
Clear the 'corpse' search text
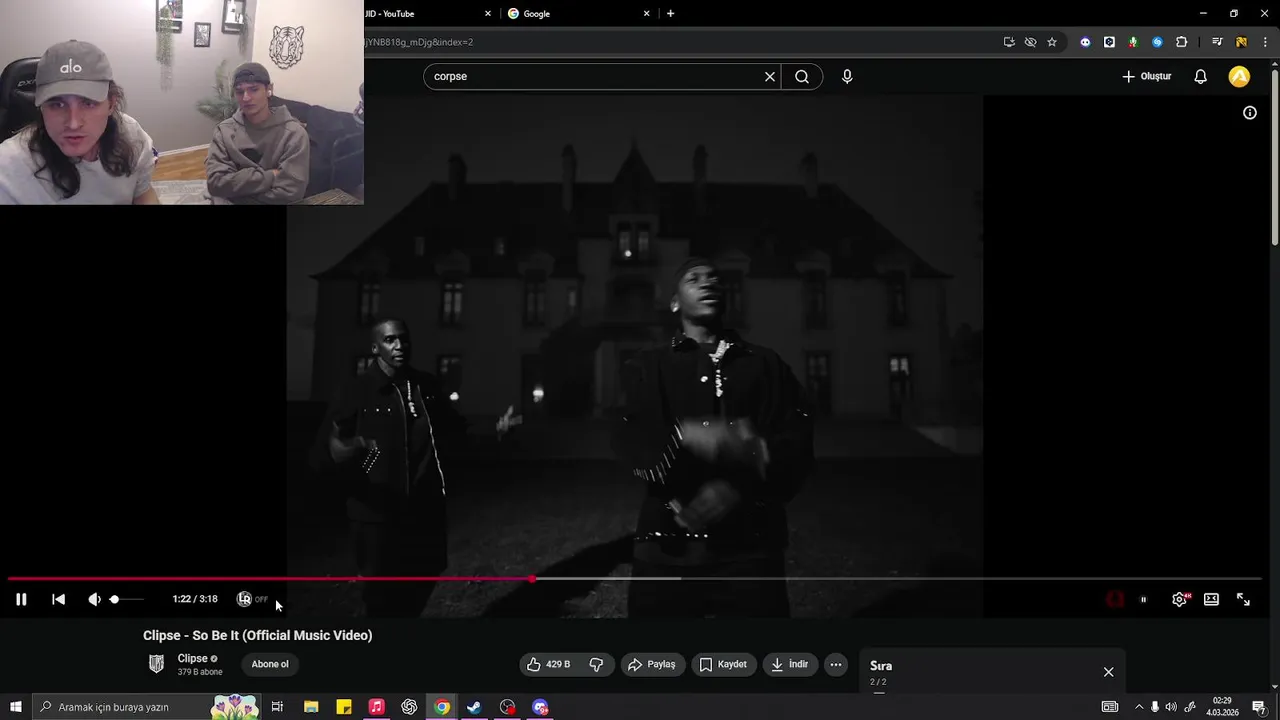click(770, 76)
